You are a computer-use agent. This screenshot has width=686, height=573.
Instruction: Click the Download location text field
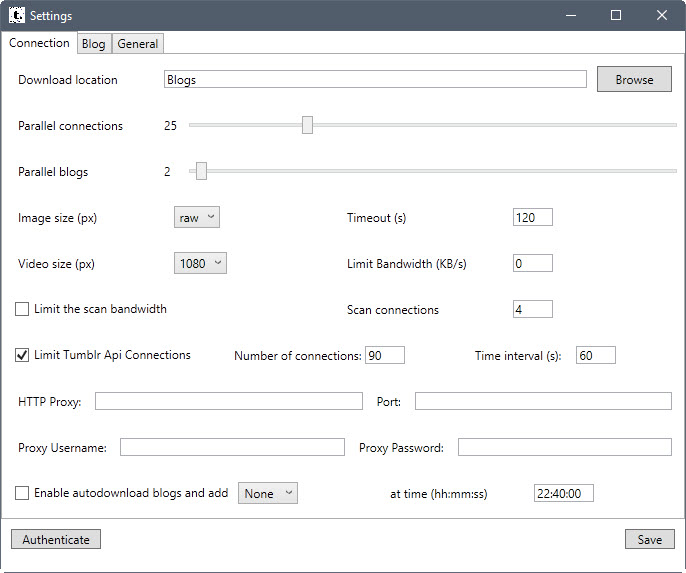click(x=375, y=80)
